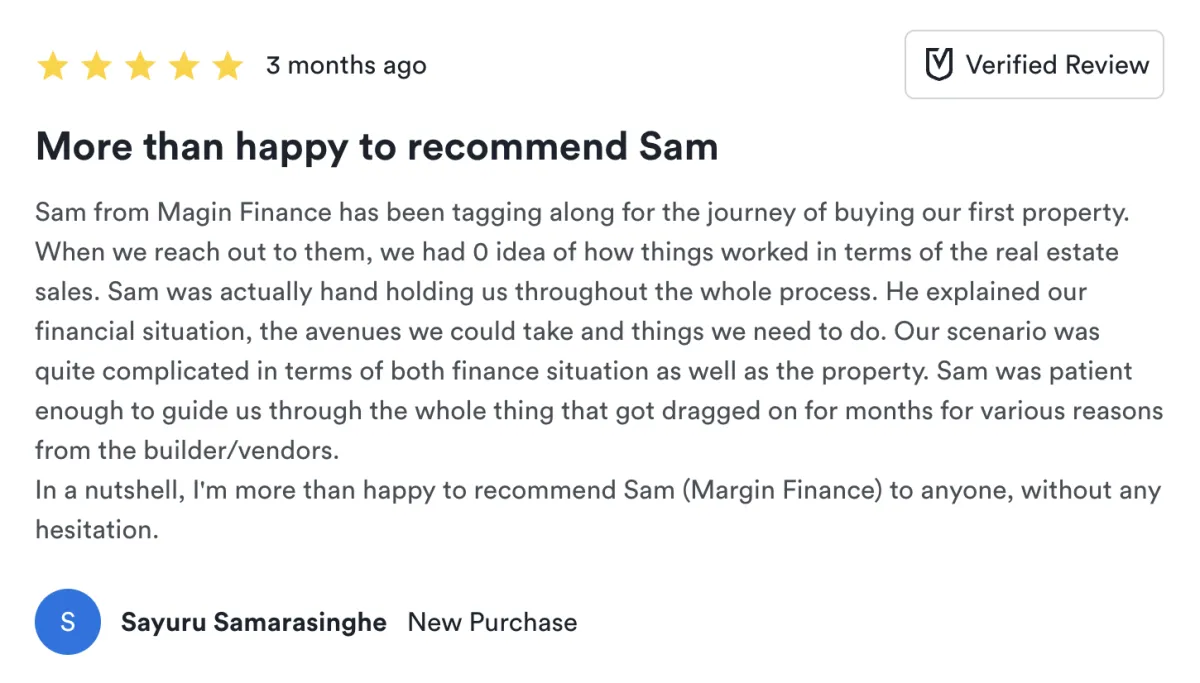Click the phrase "In a nutshell"

[108, 491]
